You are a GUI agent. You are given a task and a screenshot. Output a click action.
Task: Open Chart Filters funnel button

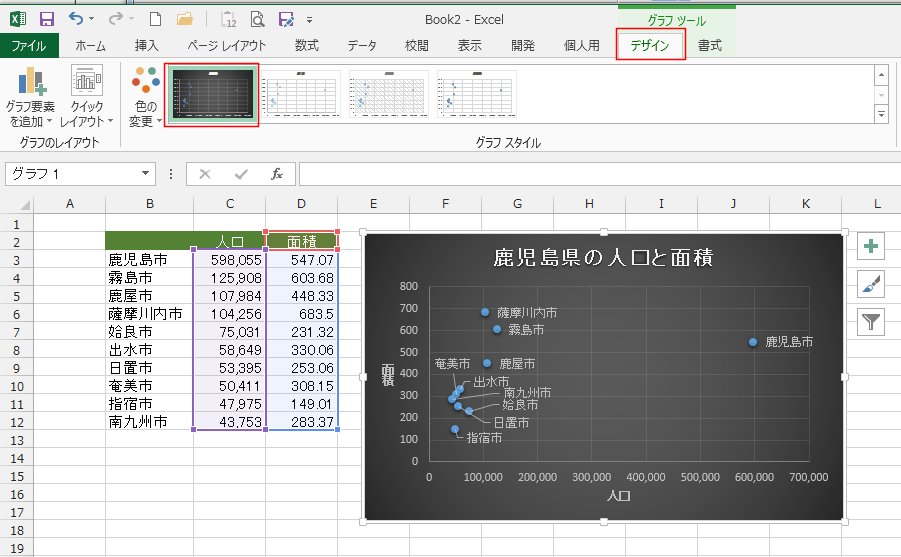[872, 321]
